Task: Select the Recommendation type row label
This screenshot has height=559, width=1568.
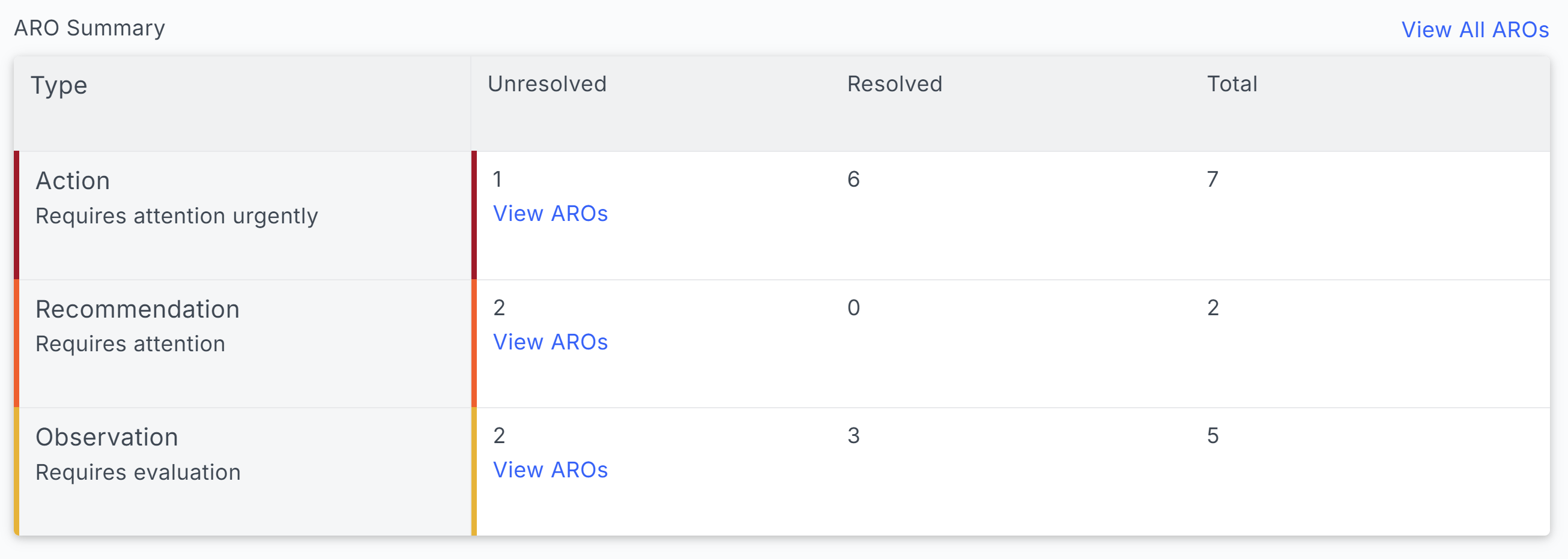Action: pyautogui.click(x=138, y=309)
